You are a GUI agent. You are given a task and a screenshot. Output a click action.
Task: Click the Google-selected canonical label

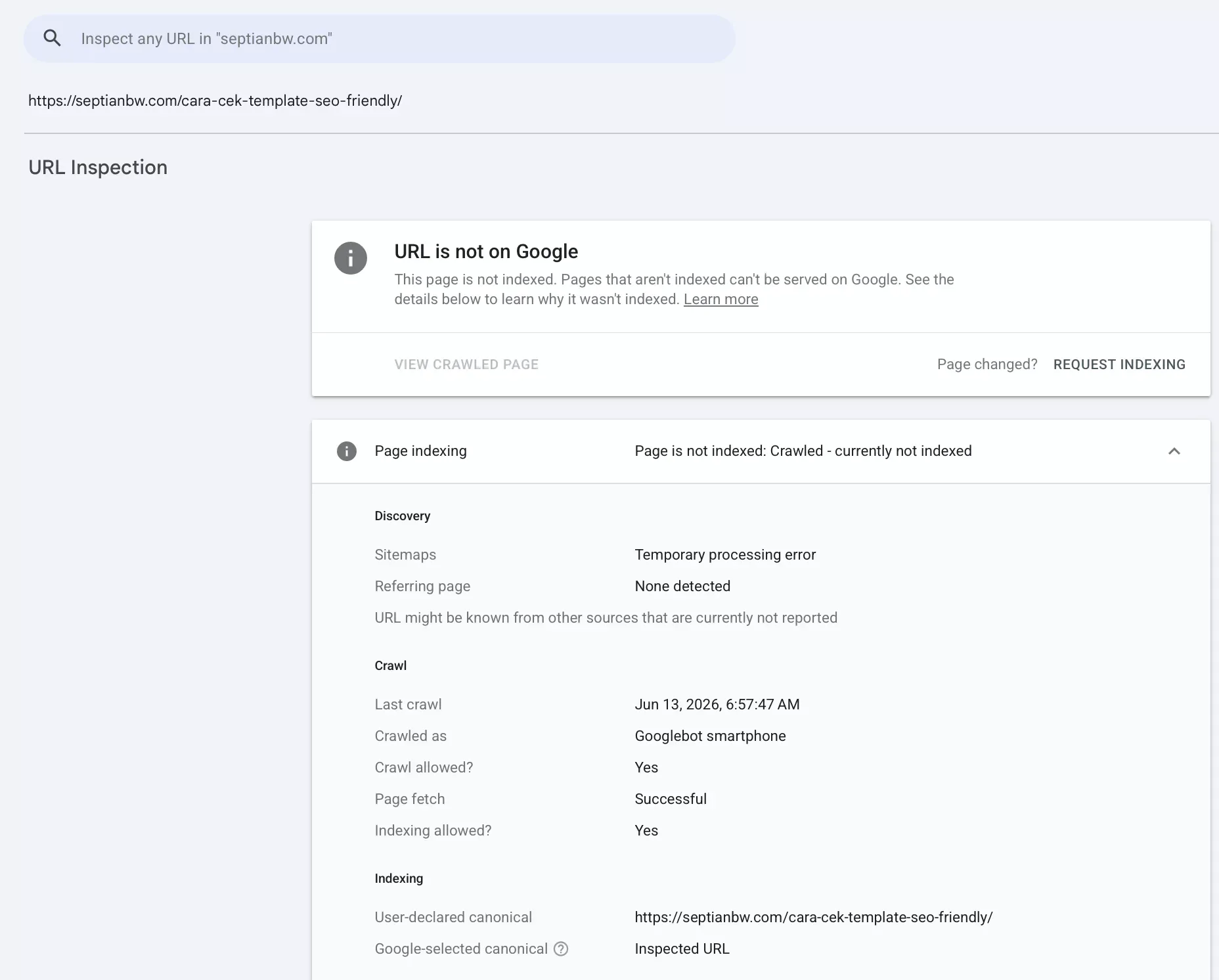pos(461,949)
